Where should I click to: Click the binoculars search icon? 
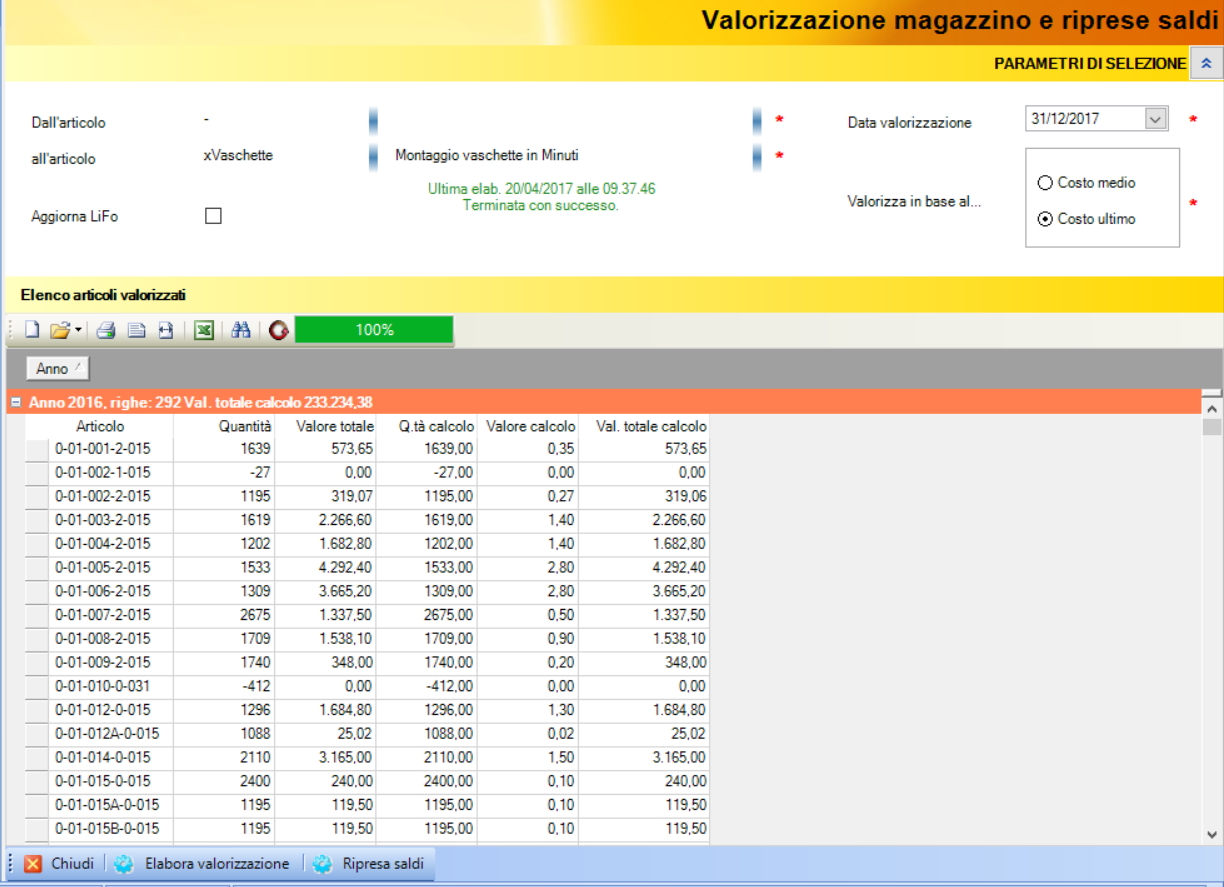[240, 330]
